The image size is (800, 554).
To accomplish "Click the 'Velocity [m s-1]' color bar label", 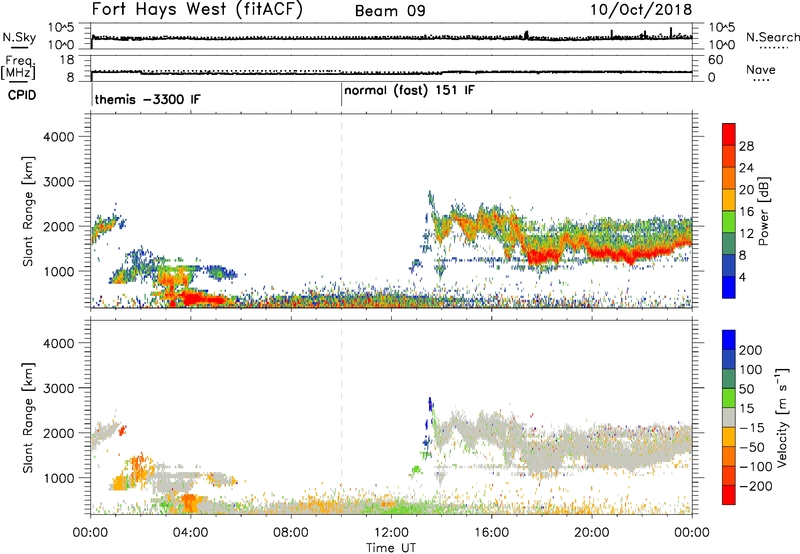I will (x=781, y=417).
